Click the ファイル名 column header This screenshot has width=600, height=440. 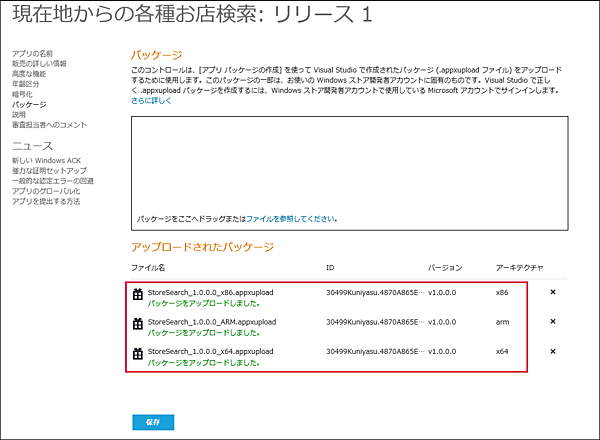point(148,268)
